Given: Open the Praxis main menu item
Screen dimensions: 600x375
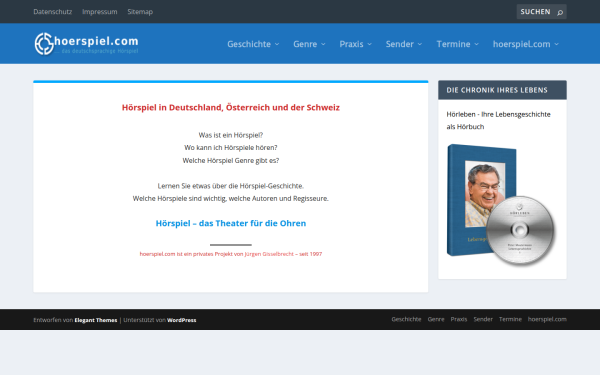Looking at the screenshot, I should click(x=351, y=44).
